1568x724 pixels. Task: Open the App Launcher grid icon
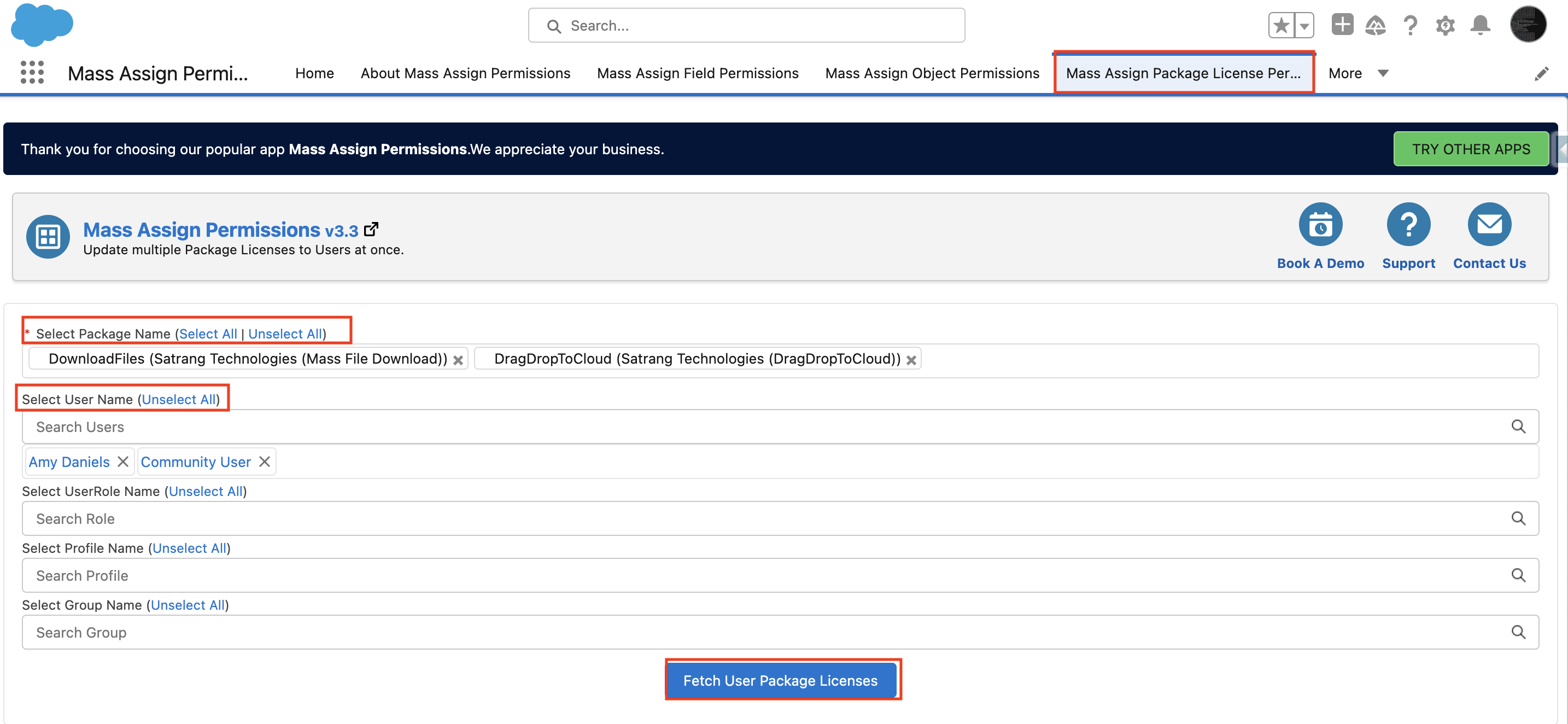click(x=32, y=73)
